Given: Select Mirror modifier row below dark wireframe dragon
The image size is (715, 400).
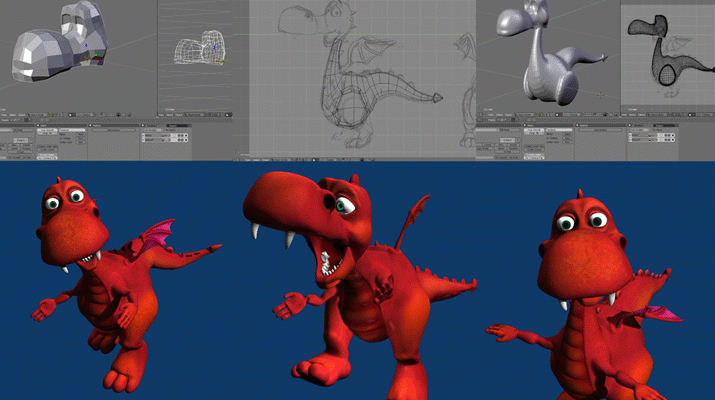Looking at the screenshot, I should tap(651, 135).
